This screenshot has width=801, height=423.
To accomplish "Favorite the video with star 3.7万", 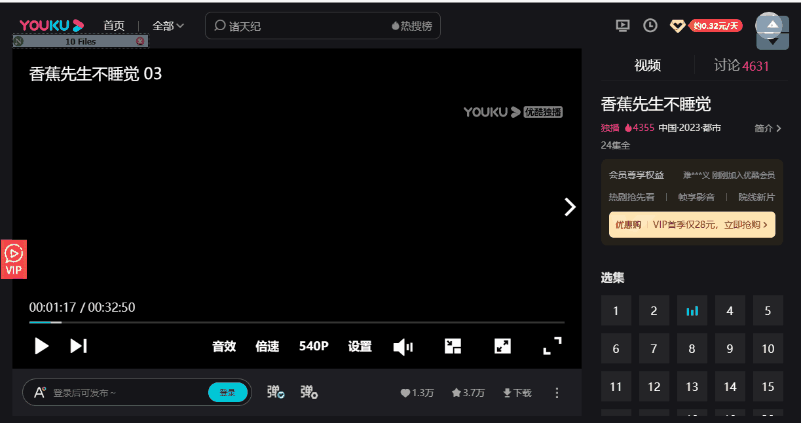I will tap(468, 393).
